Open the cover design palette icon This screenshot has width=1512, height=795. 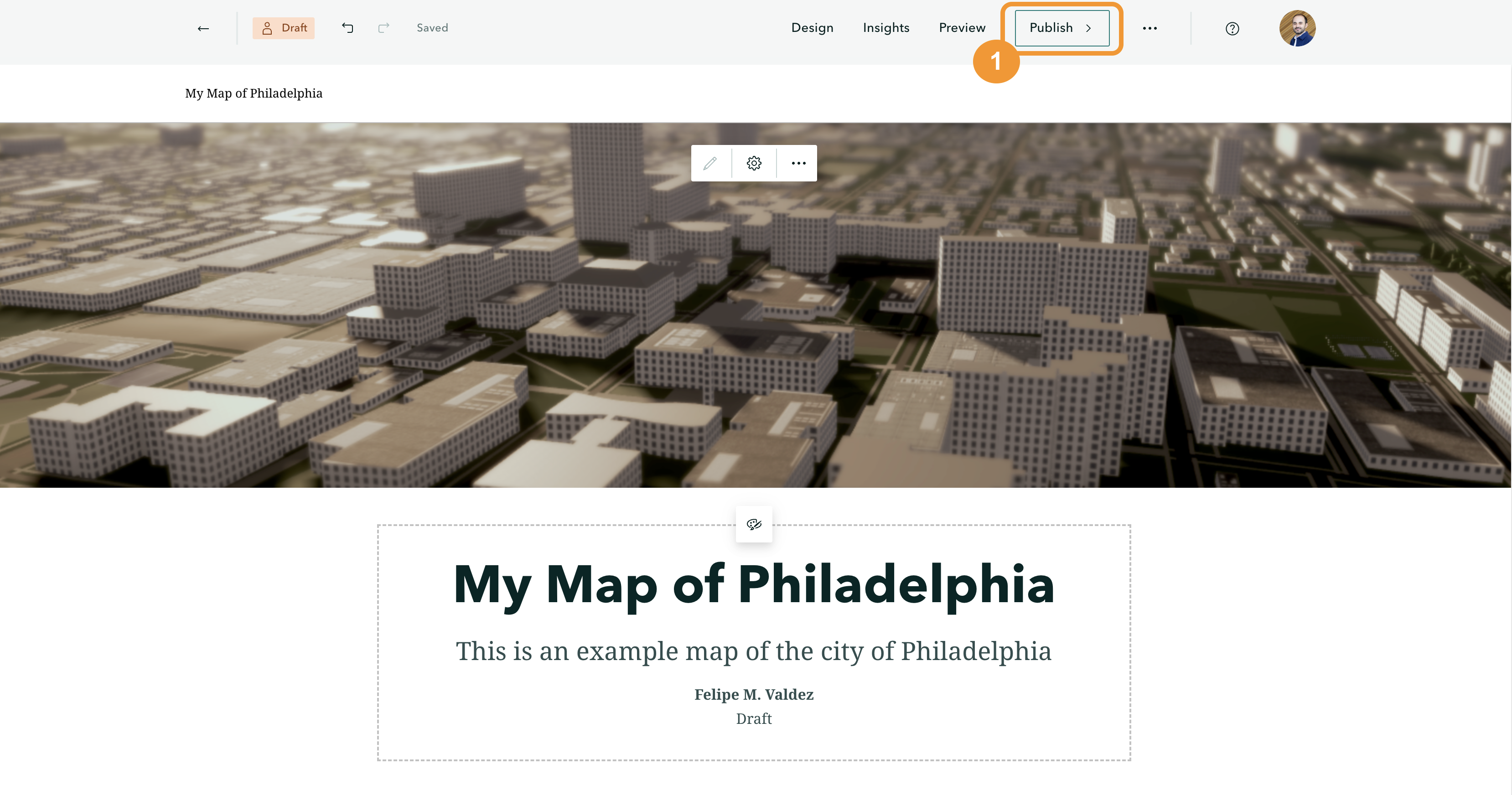(x=754, y=524)
